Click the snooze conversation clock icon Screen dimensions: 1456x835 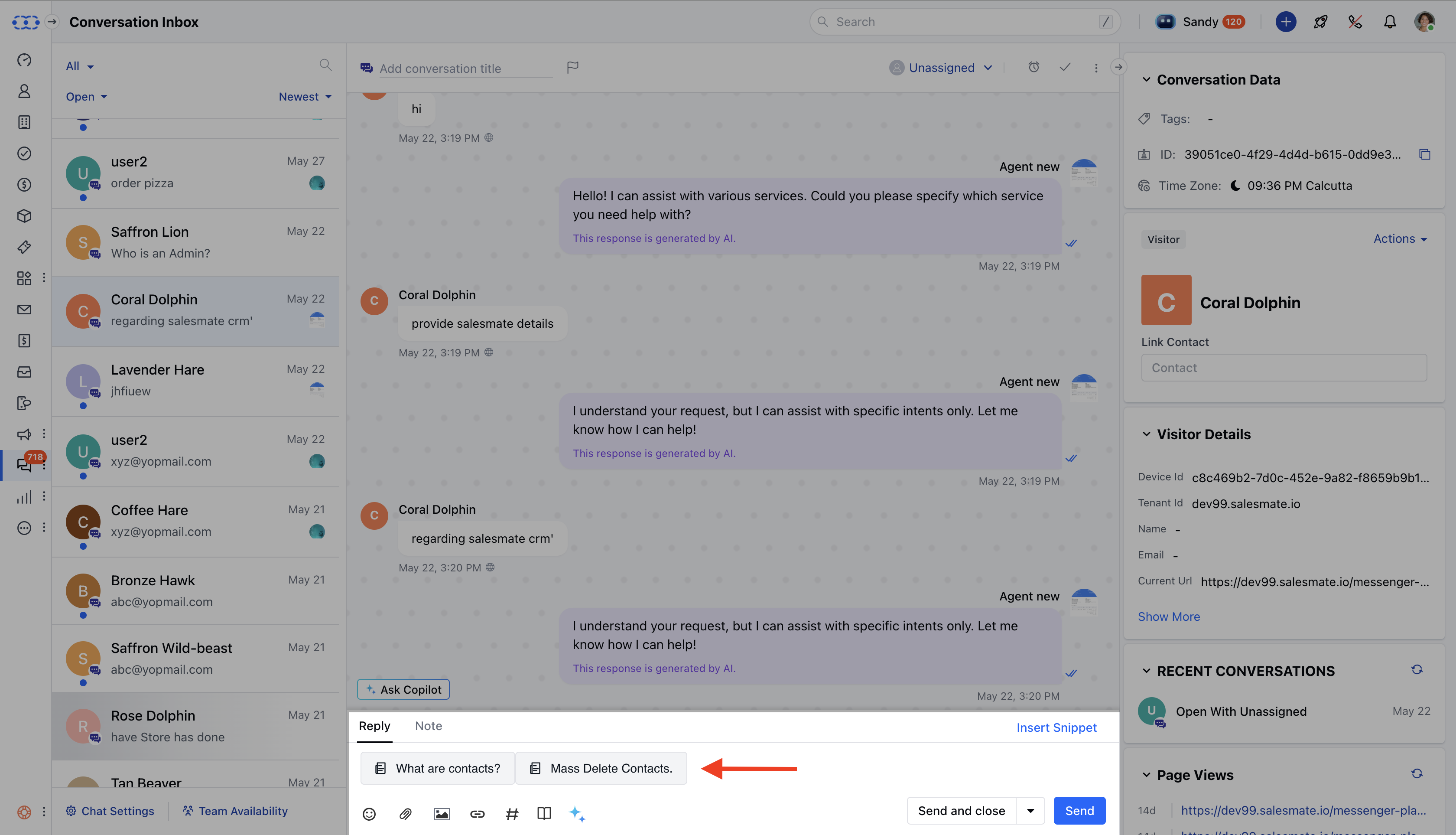click(x=1033, y=68)
